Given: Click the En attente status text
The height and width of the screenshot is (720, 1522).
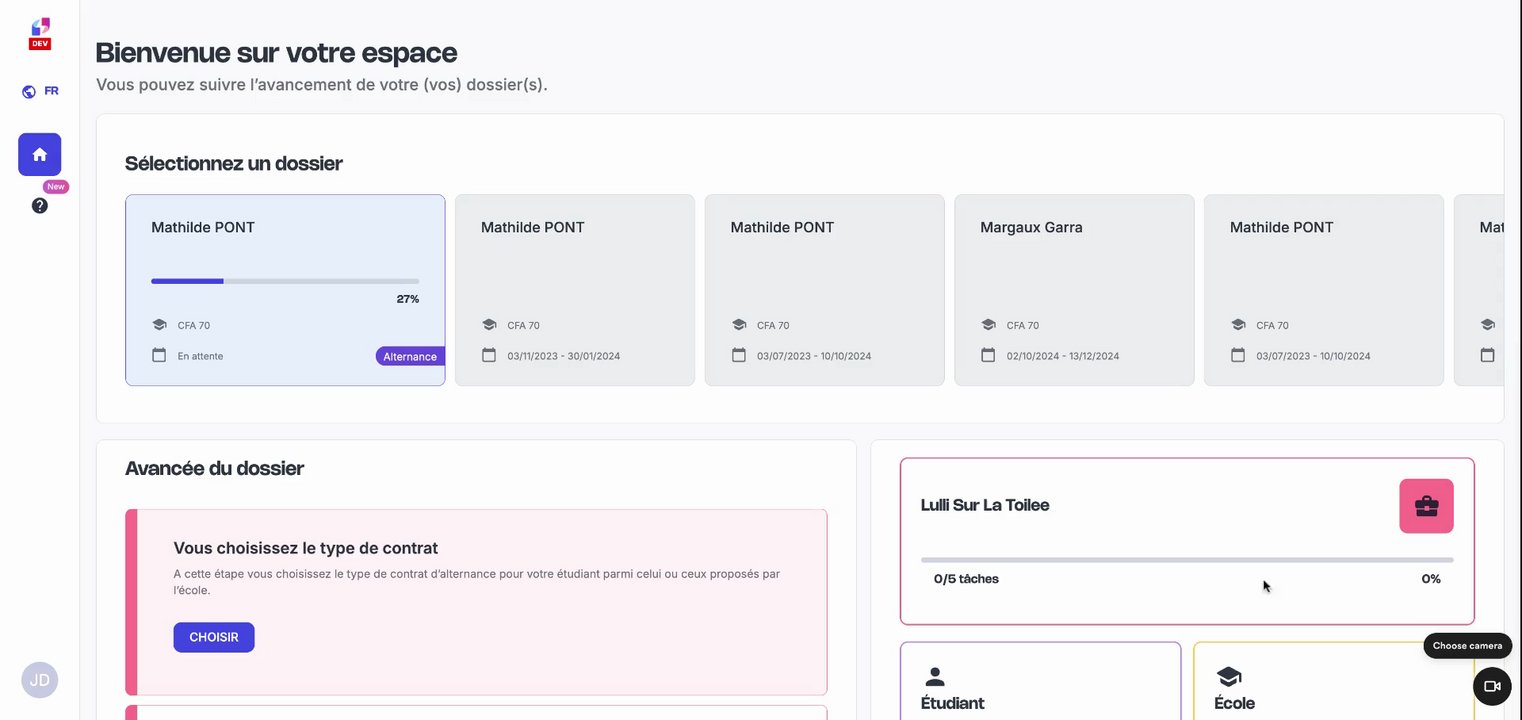Looking at the screenshot, I should (x=201, y=356).
